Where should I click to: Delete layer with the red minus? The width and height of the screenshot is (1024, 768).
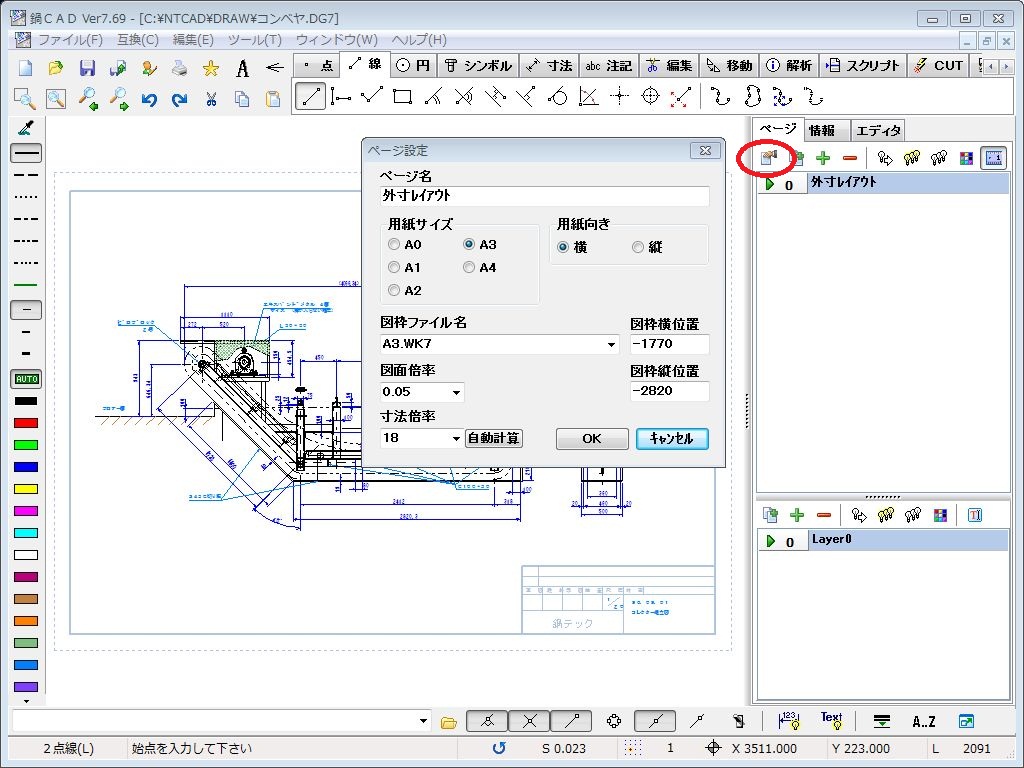824,515
